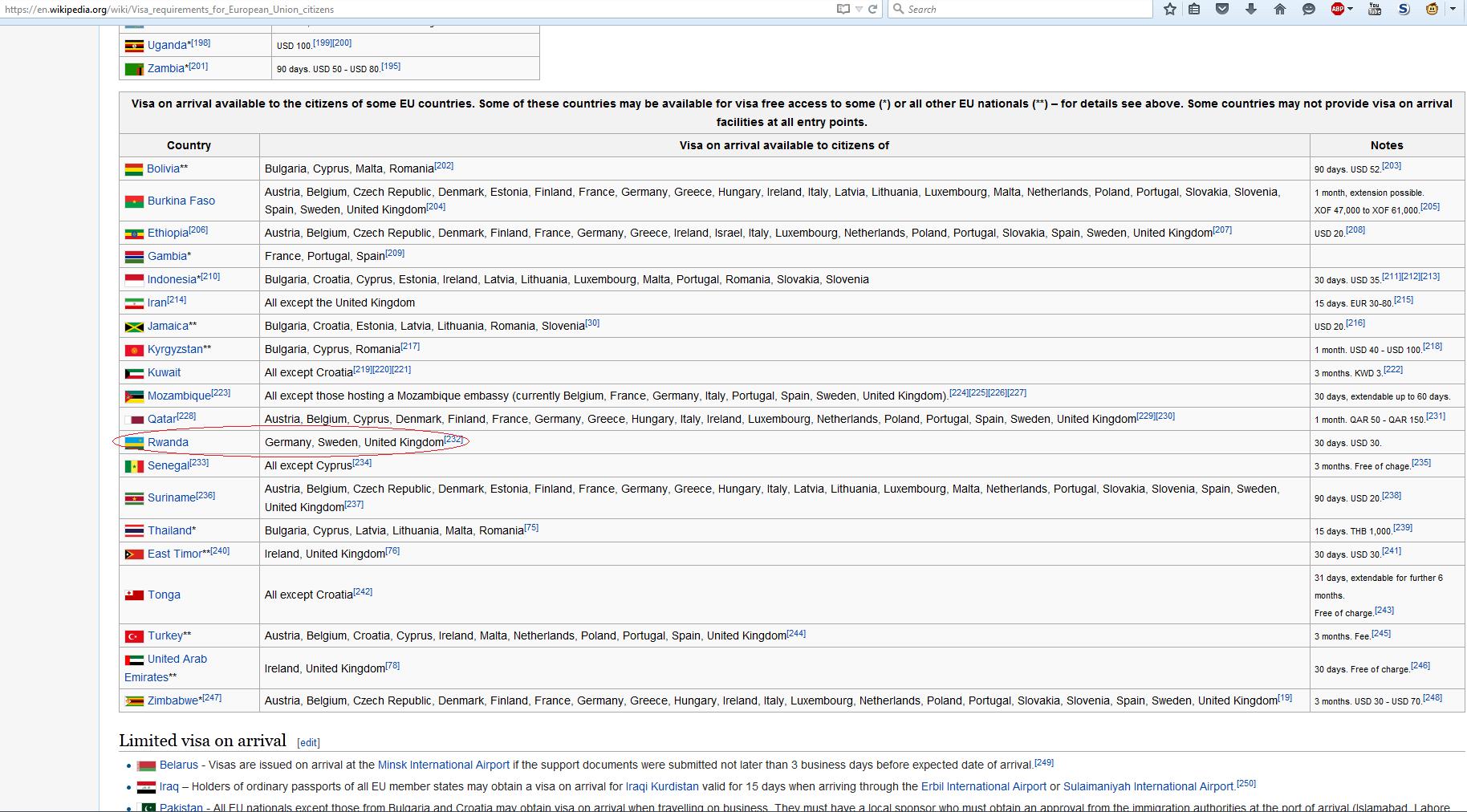This screenshot has height=812, width=1467.
Task: Open the Gambia link
Action: click(167, 256)
